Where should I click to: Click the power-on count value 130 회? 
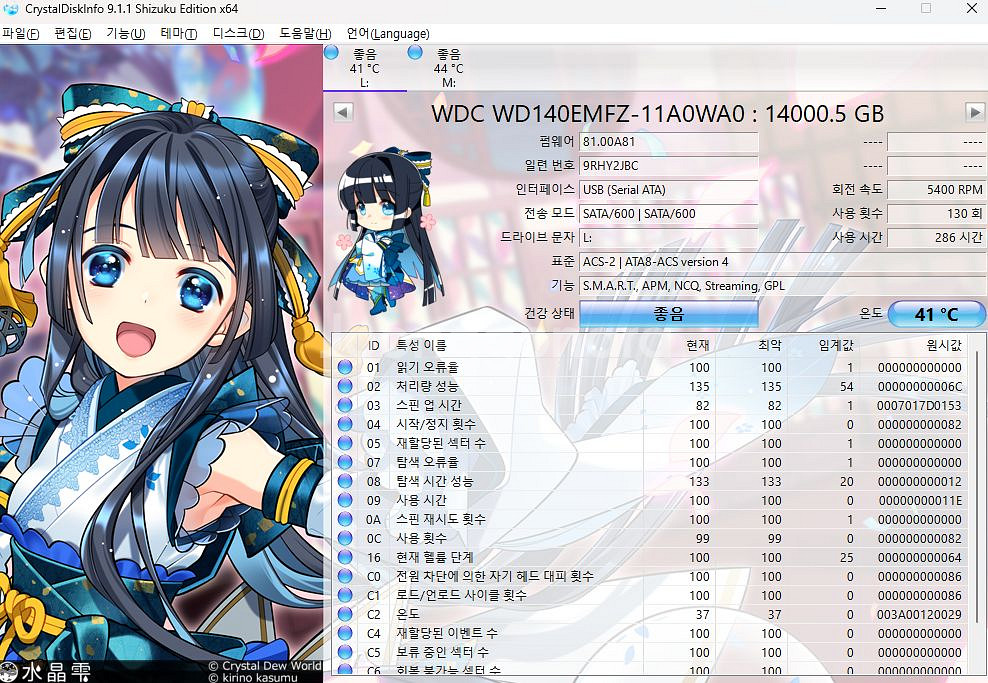tap(936, 214)
